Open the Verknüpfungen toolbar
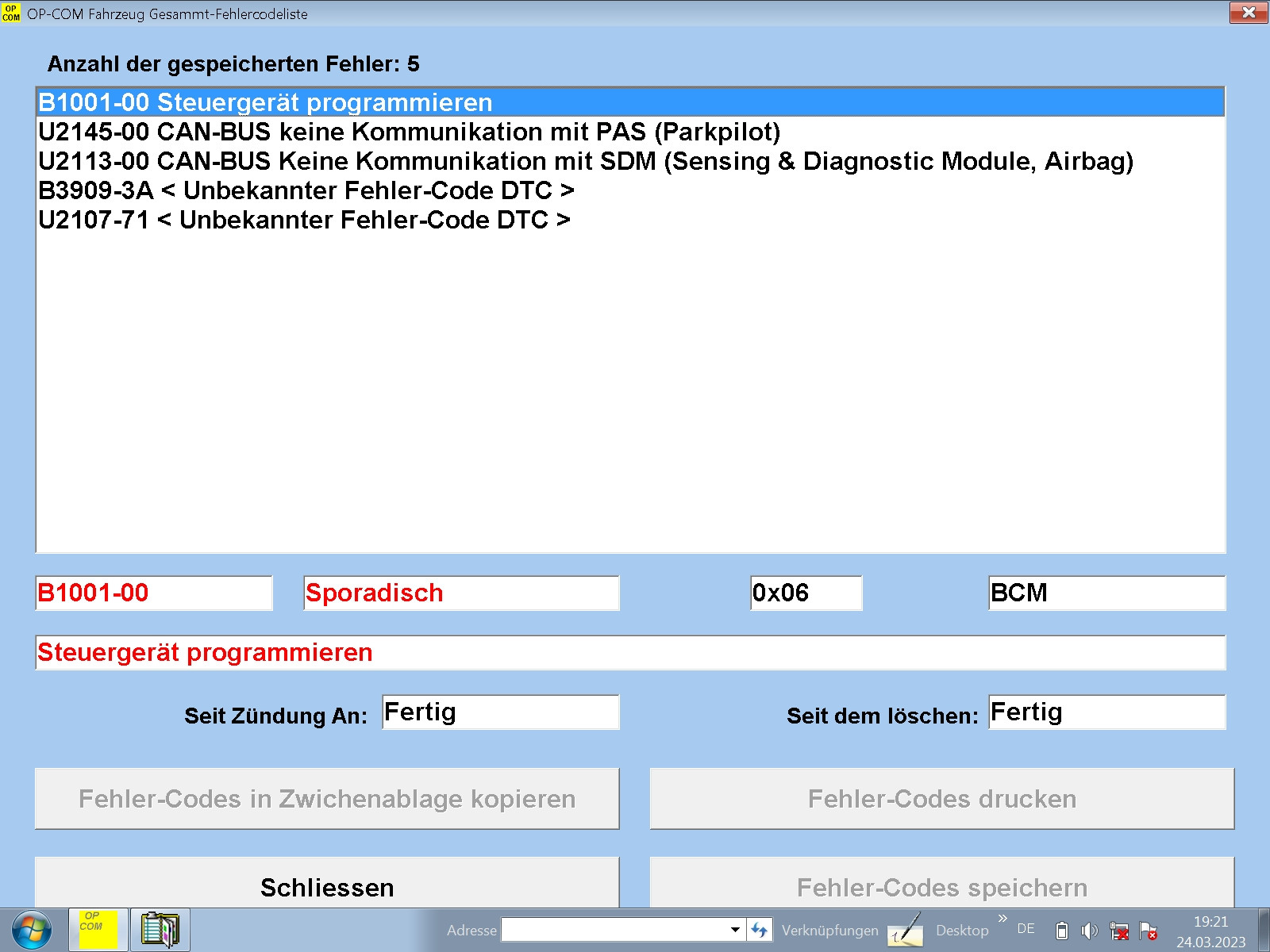Viewport: 1270px width, 952px height. coord(829,931)
